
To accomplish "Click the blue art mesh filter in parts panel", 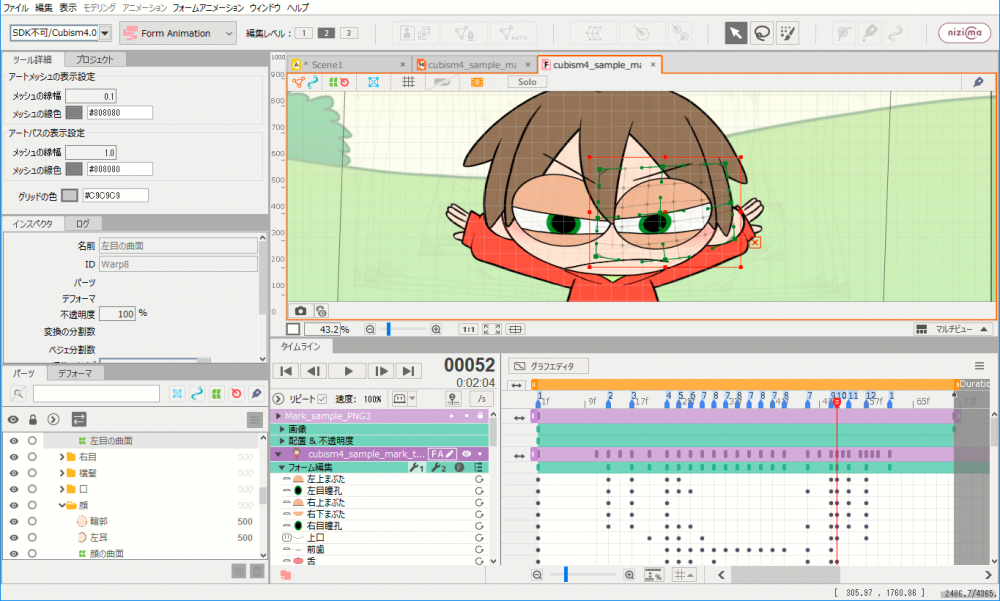I will click(177, 394).
